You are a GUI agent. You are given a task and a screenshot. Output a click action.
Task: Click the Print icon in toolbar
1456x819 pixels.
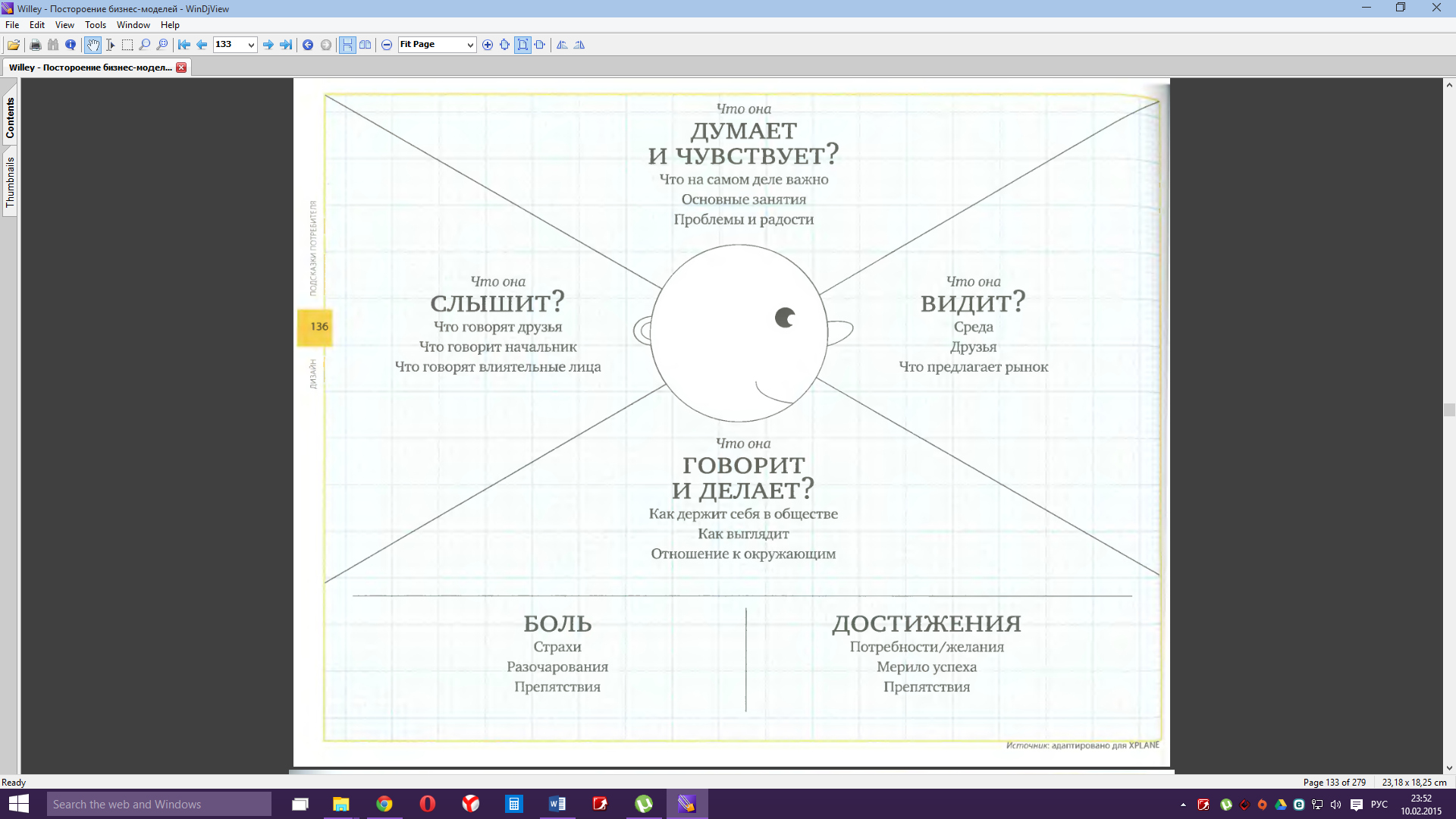tap(36, 45)
